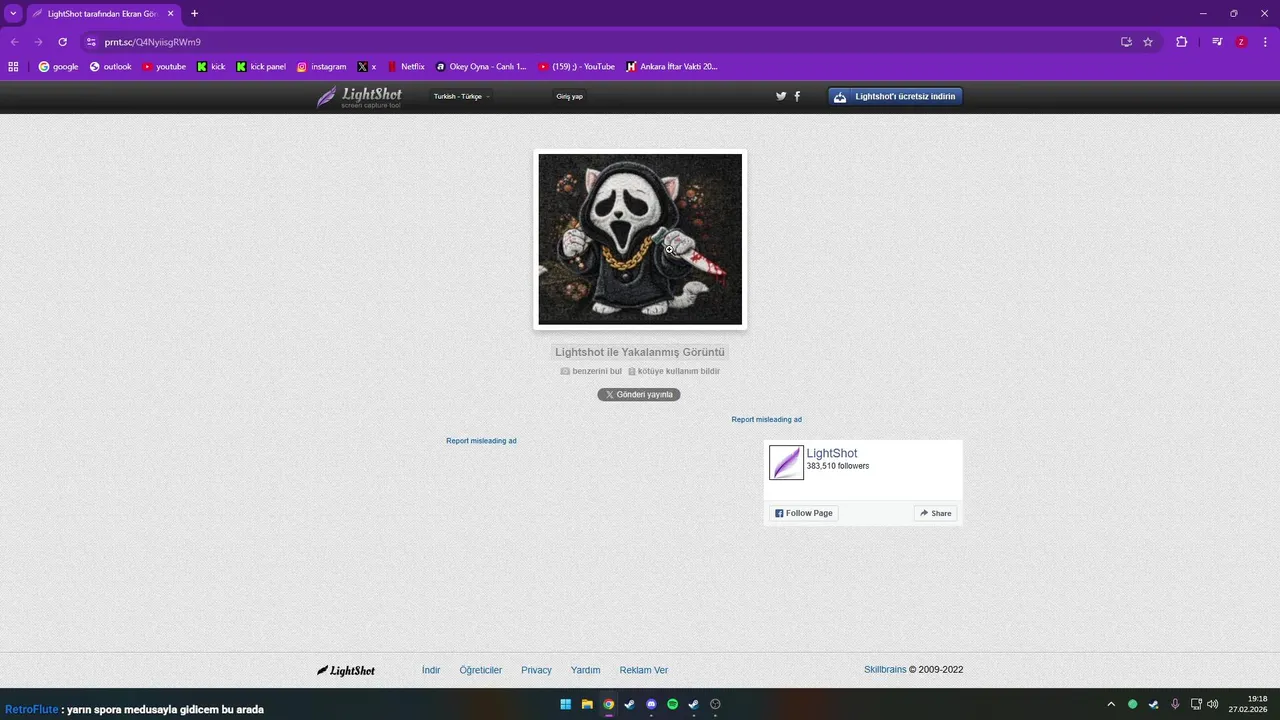Click the LightShot logo in header

tap(359, 97)
